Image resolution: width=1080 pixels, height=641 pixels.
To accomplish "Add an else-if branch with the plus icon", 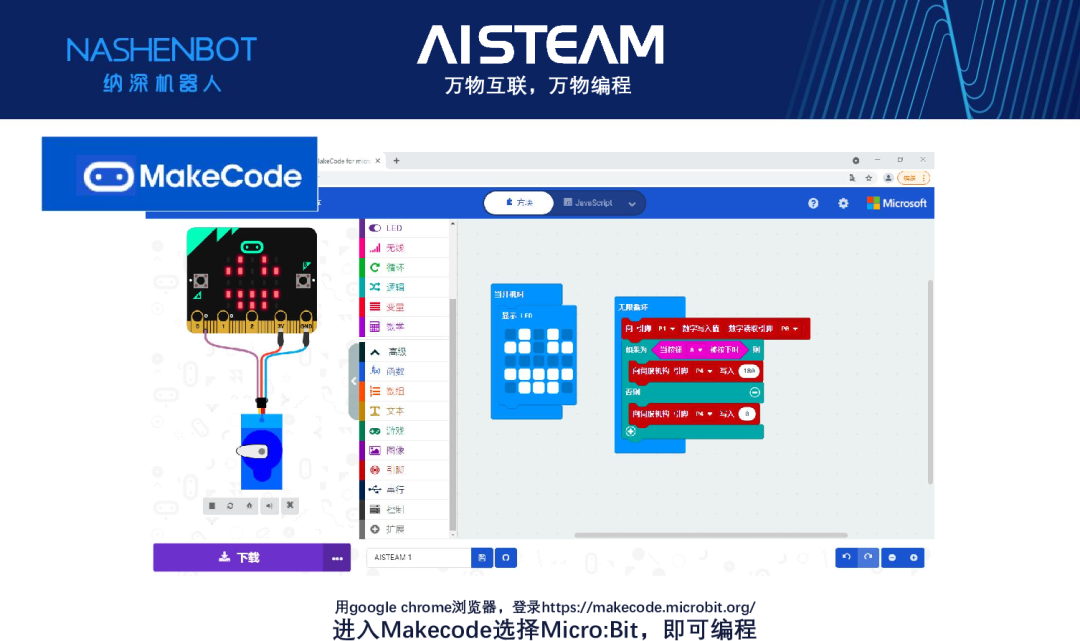I will point(631,431).
